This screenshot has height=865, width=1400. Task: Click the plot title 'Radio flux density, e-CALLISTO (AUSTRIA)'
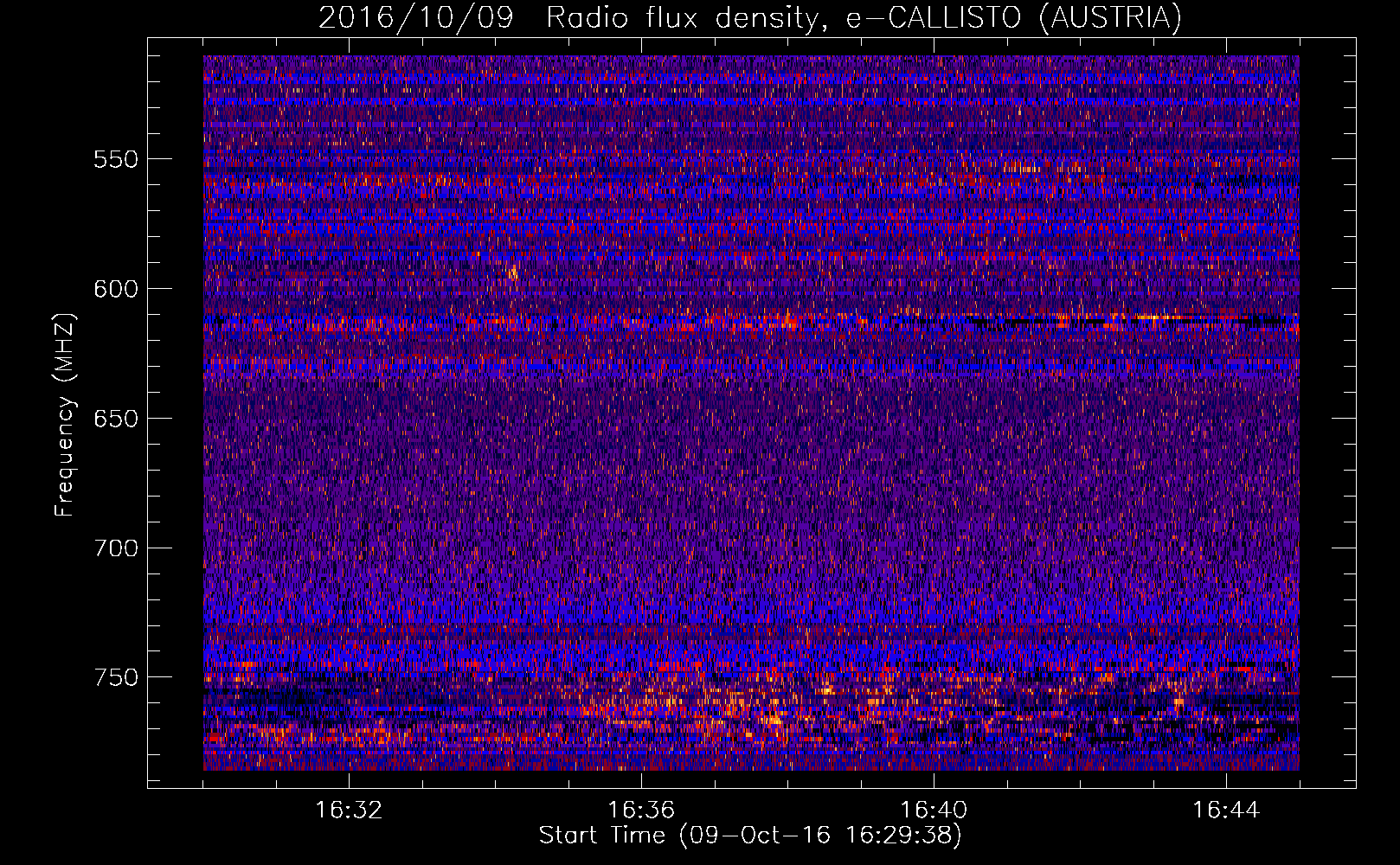point(864,17)
